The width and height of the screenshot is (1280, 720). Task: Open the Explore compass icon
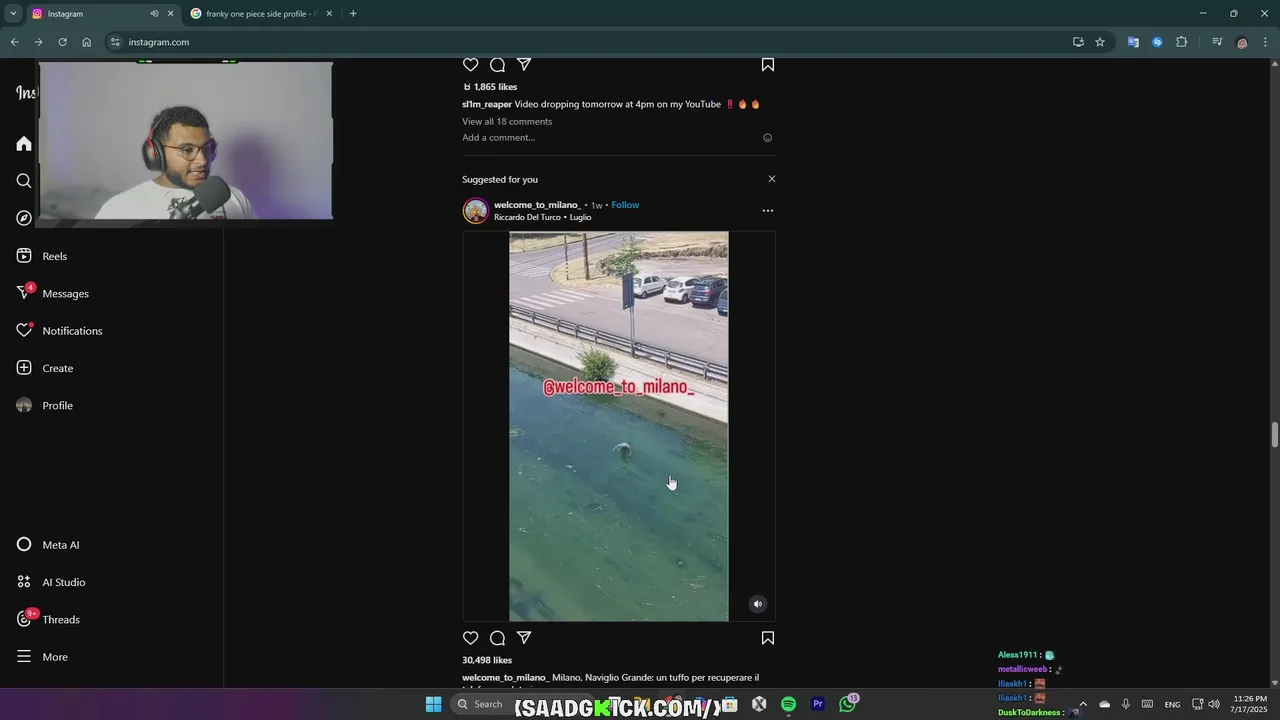pyautogui.click(x=24, y=218)
